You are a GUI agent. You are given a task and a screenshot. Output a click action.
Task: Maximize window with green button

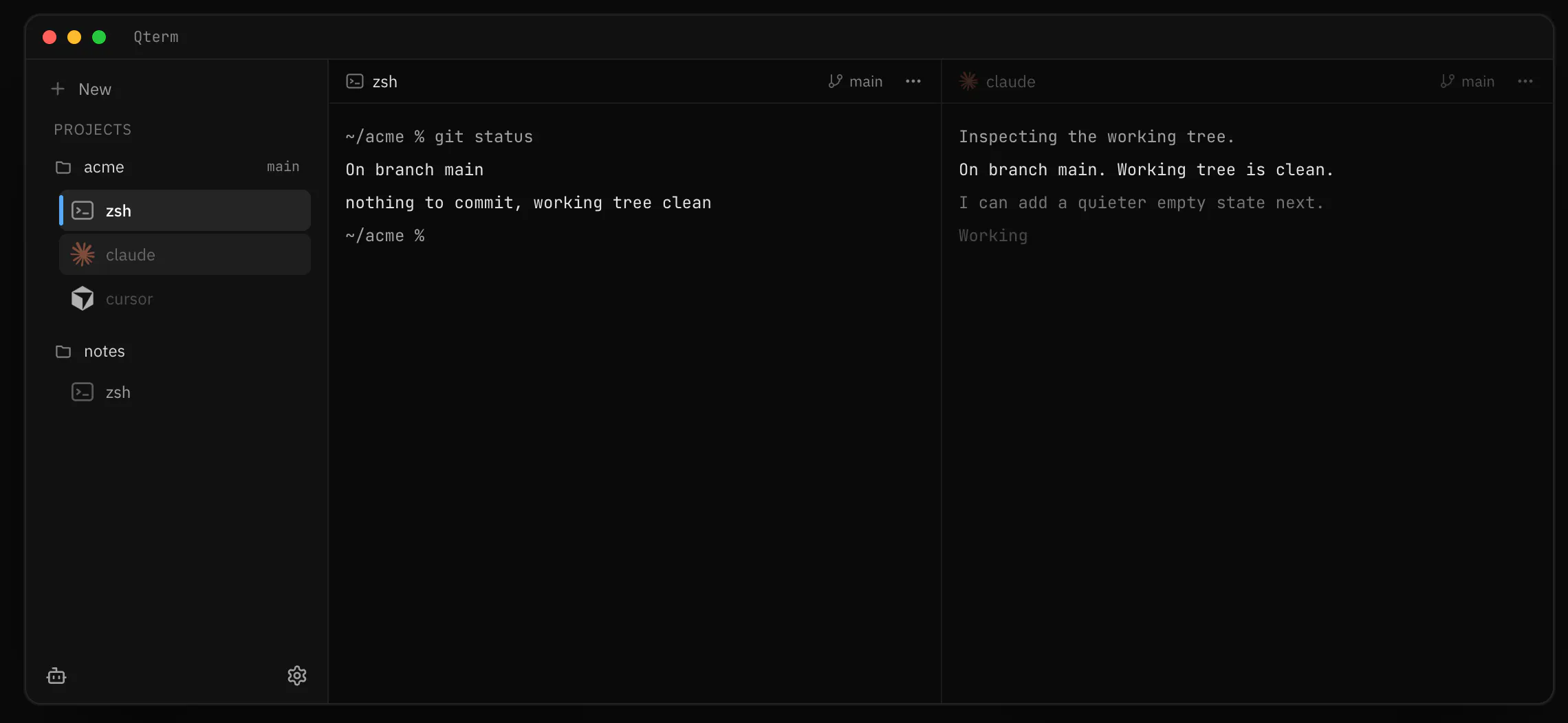(99, 37)
